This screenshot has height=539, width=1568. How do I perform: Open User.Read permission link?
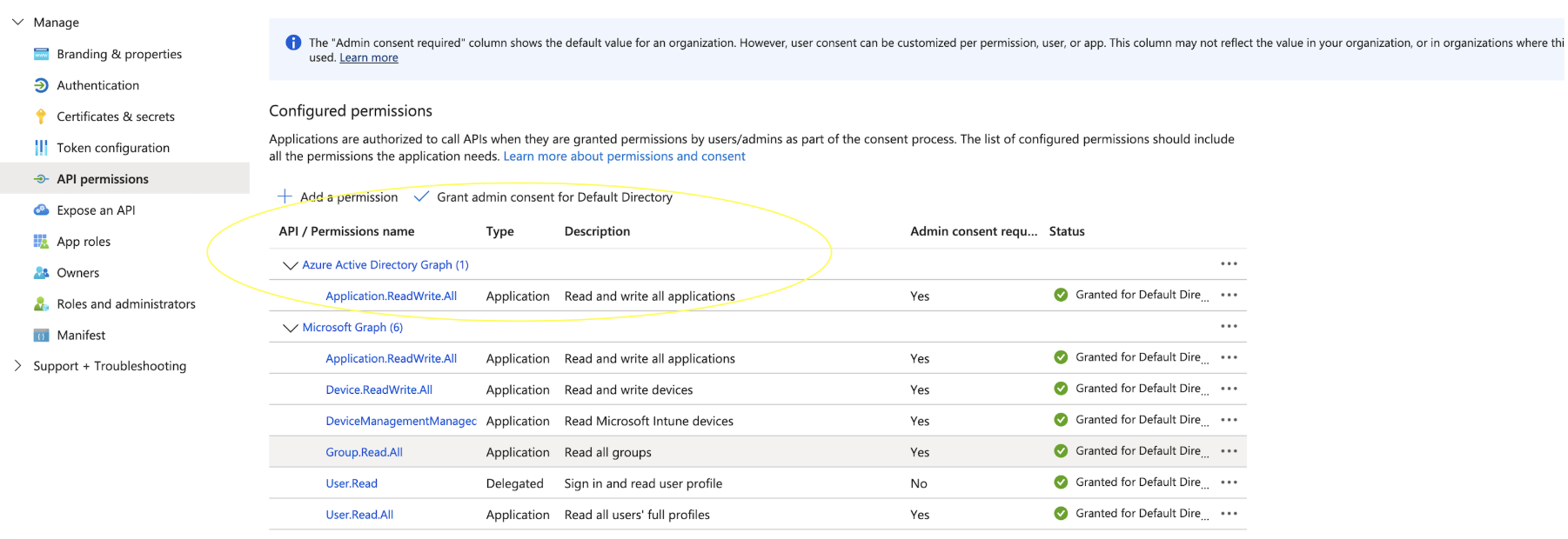(x=352, y=484)
